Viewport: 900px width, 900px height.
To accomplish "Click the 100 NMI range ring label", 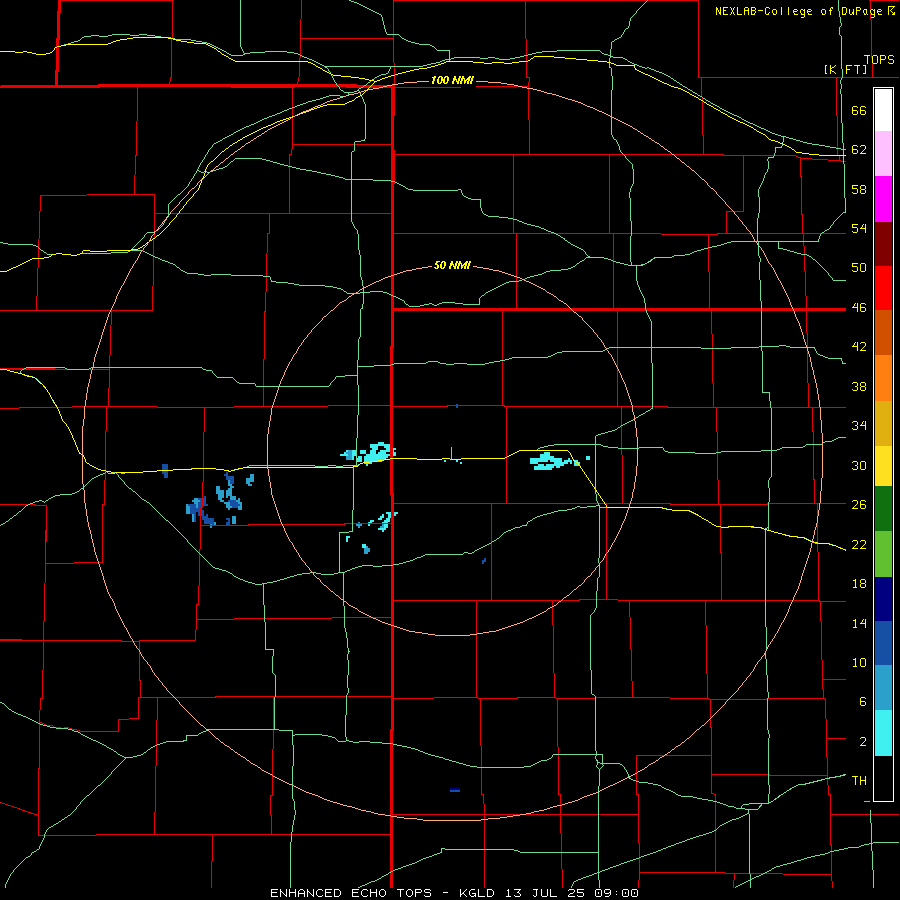I will [x=452, y=80].
